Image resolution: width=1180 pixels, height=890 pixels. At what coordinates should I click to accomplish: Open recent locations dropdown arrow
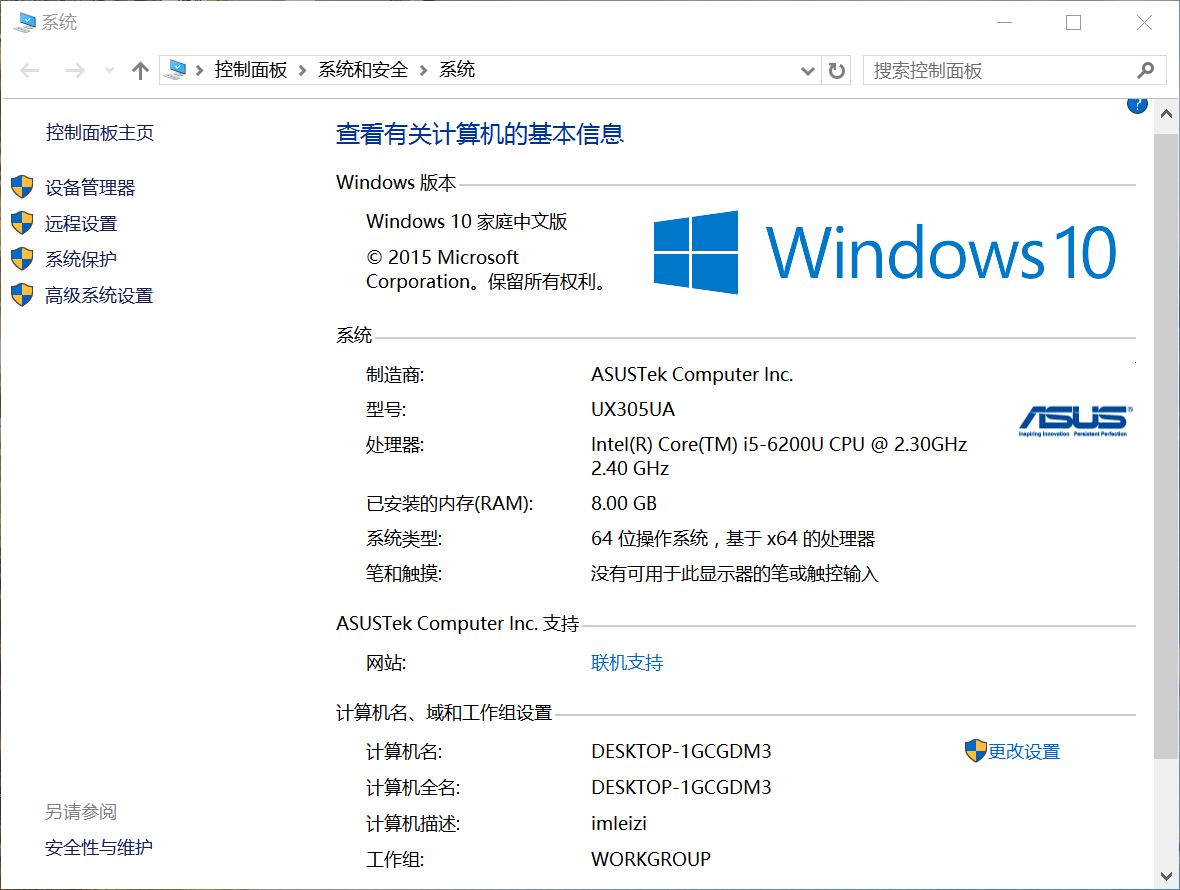[109, 71]
